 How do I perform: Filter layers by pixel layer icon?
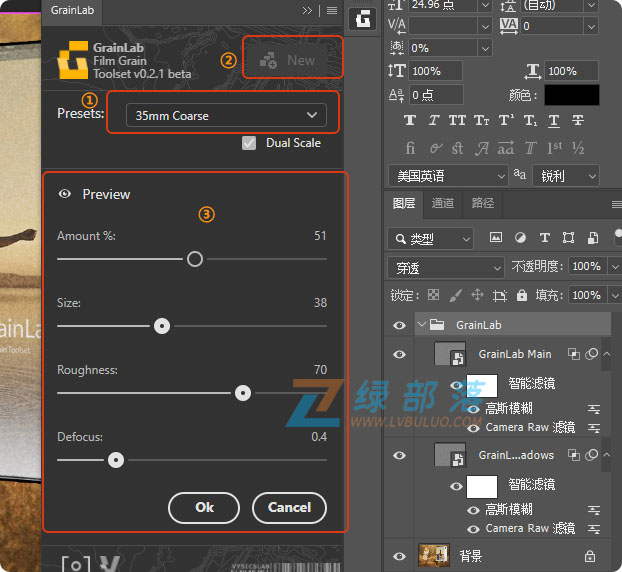tap(496, 238)
